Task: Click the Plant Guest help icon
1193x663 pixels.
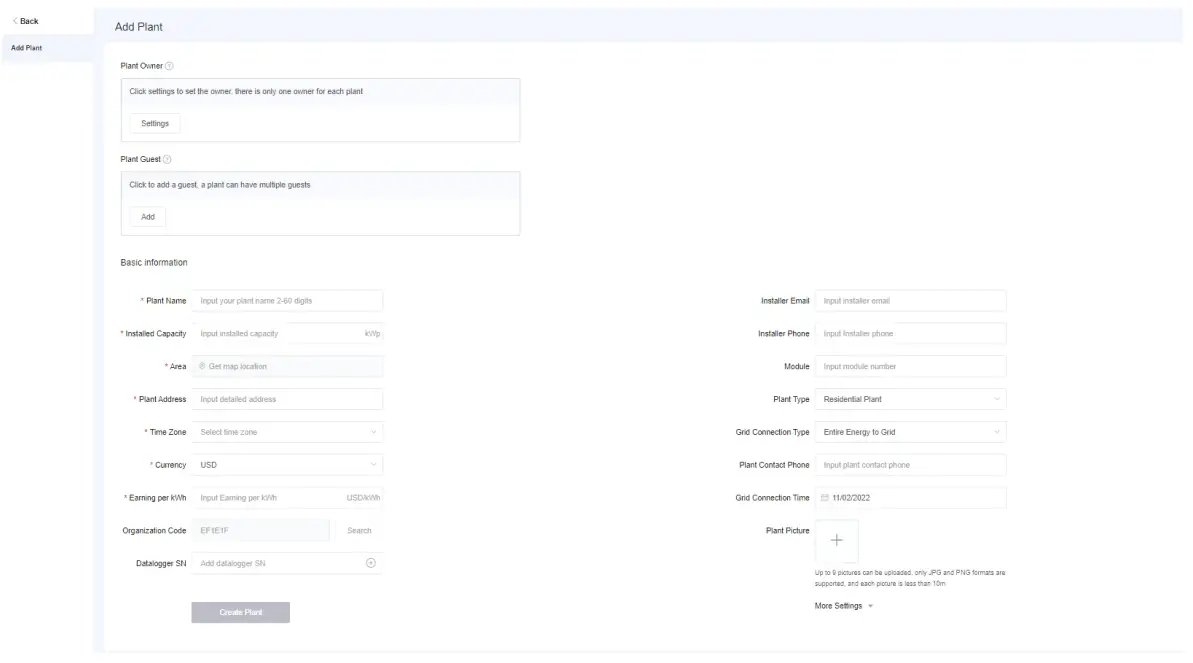Action: click(167, 159)
